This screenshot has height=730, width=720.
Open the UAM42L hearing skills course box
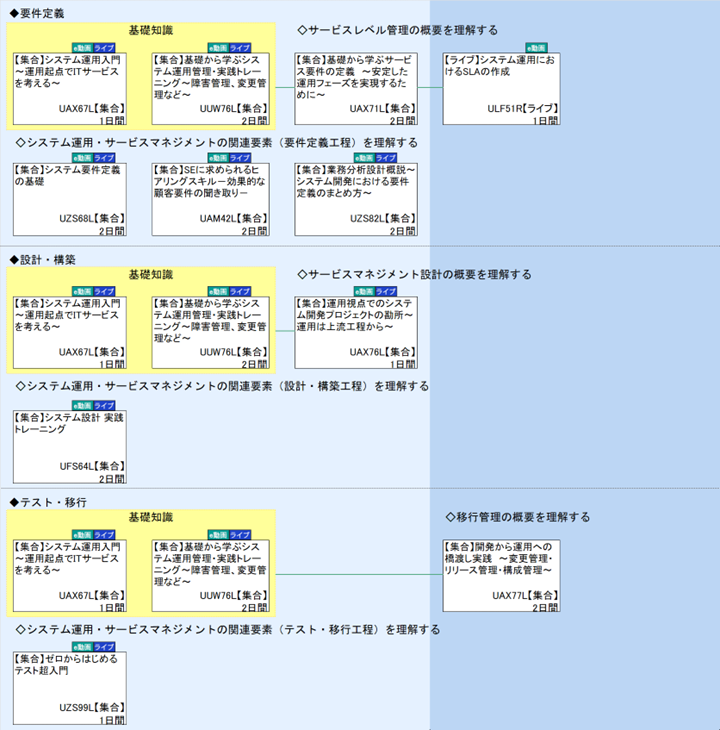210,199
